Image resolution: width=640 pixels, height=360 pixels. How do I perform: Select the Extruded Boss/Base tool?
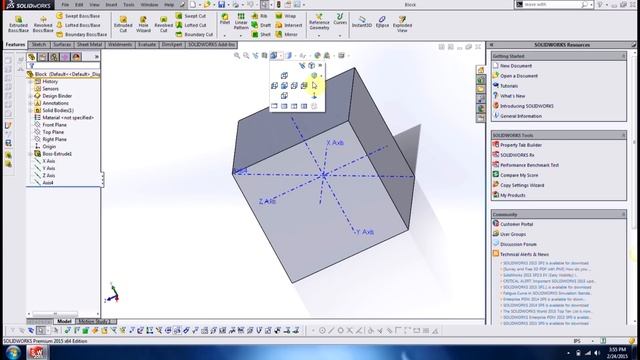[x=18, y=24]
